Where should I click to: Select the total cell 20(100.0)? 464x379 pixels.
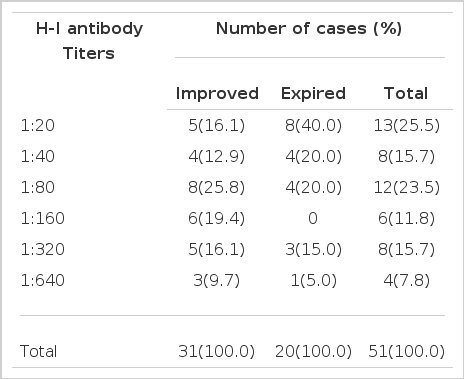313,351
